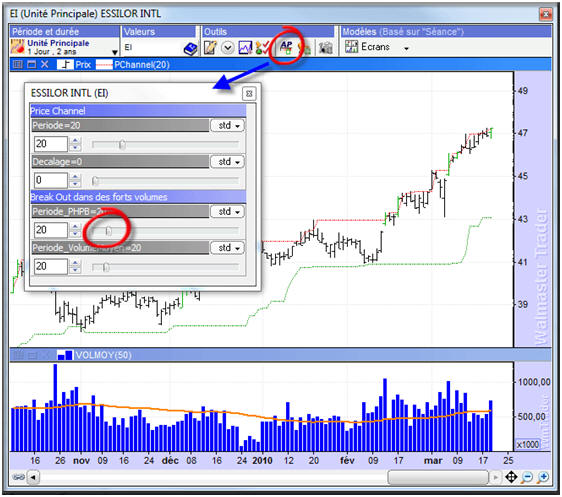This screenshot has width=562, height=497.
Task: Select the Break Out dans des forts volumes header
Action: pyautogui.click(x=138, y=197)
